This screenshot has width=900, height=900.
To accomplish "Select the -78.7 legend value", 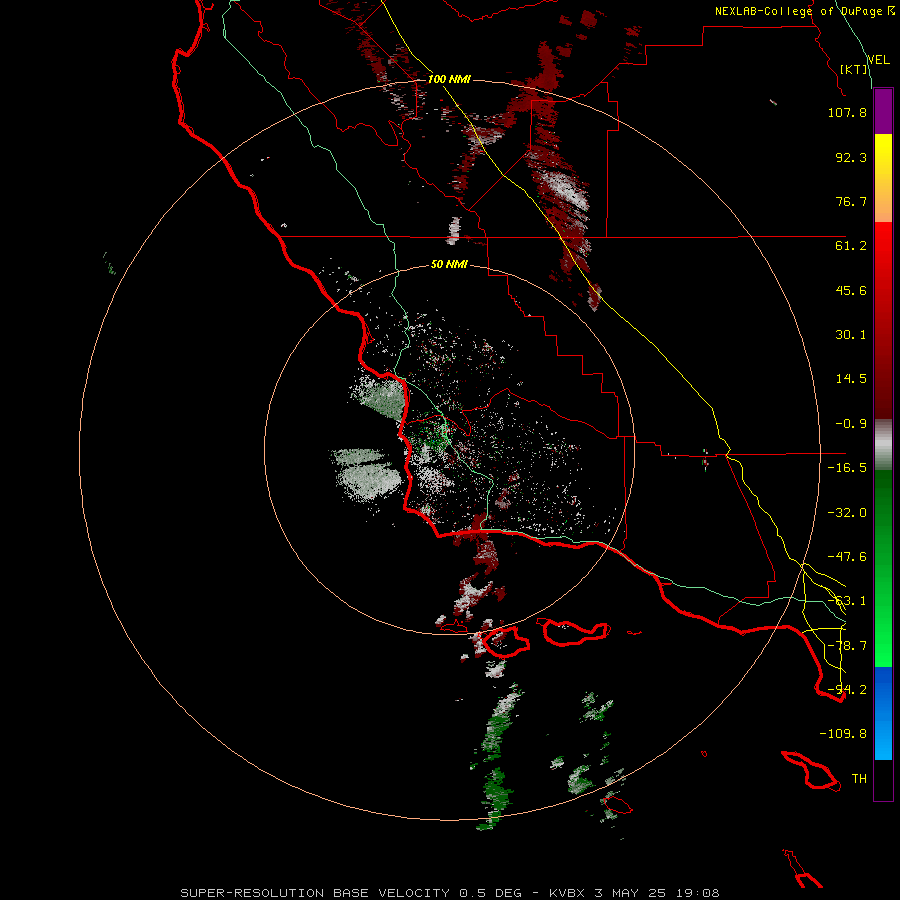I will pos(847,646).
